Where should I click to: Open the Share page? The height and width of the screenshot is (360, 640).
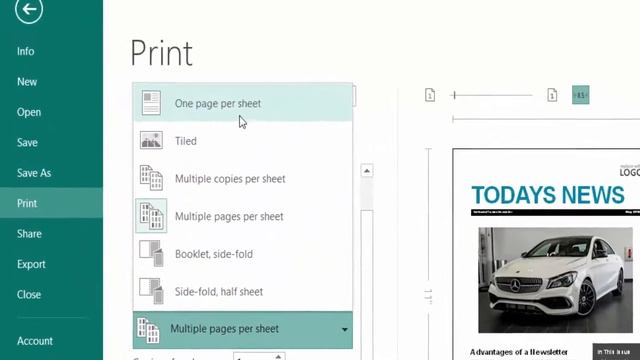click(x=29, y=234)
